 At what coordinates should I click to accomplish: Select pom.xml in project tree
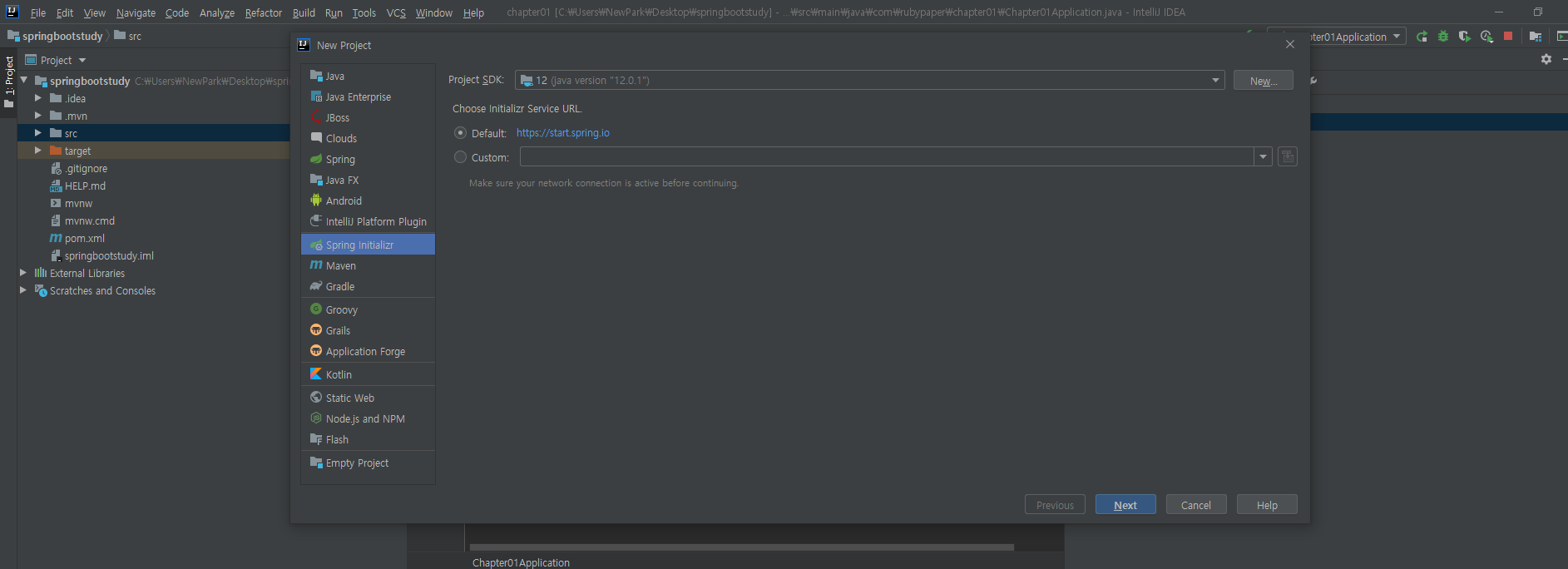85,238
